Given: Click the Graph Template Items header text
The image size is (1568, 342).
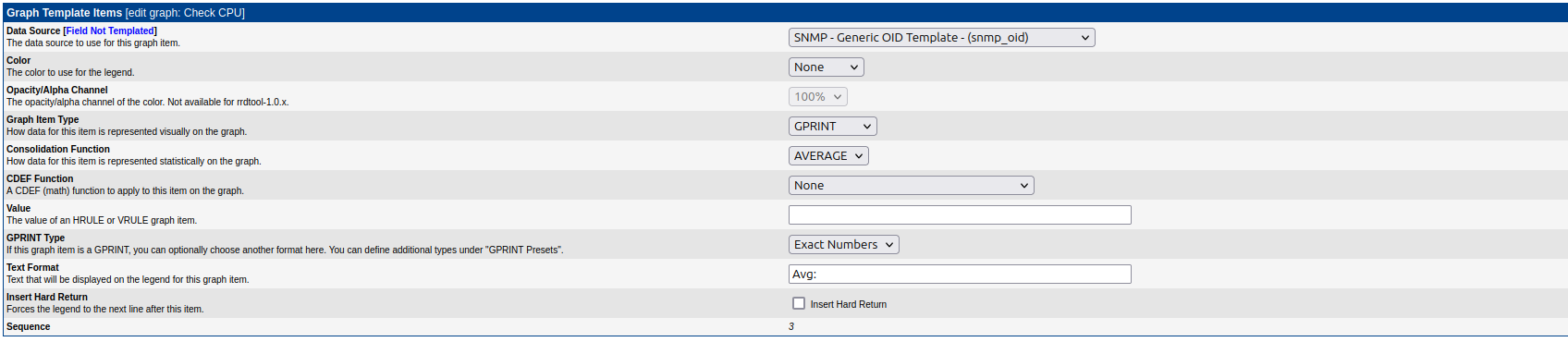Looking at the screenshot, I should click(65, 13).
